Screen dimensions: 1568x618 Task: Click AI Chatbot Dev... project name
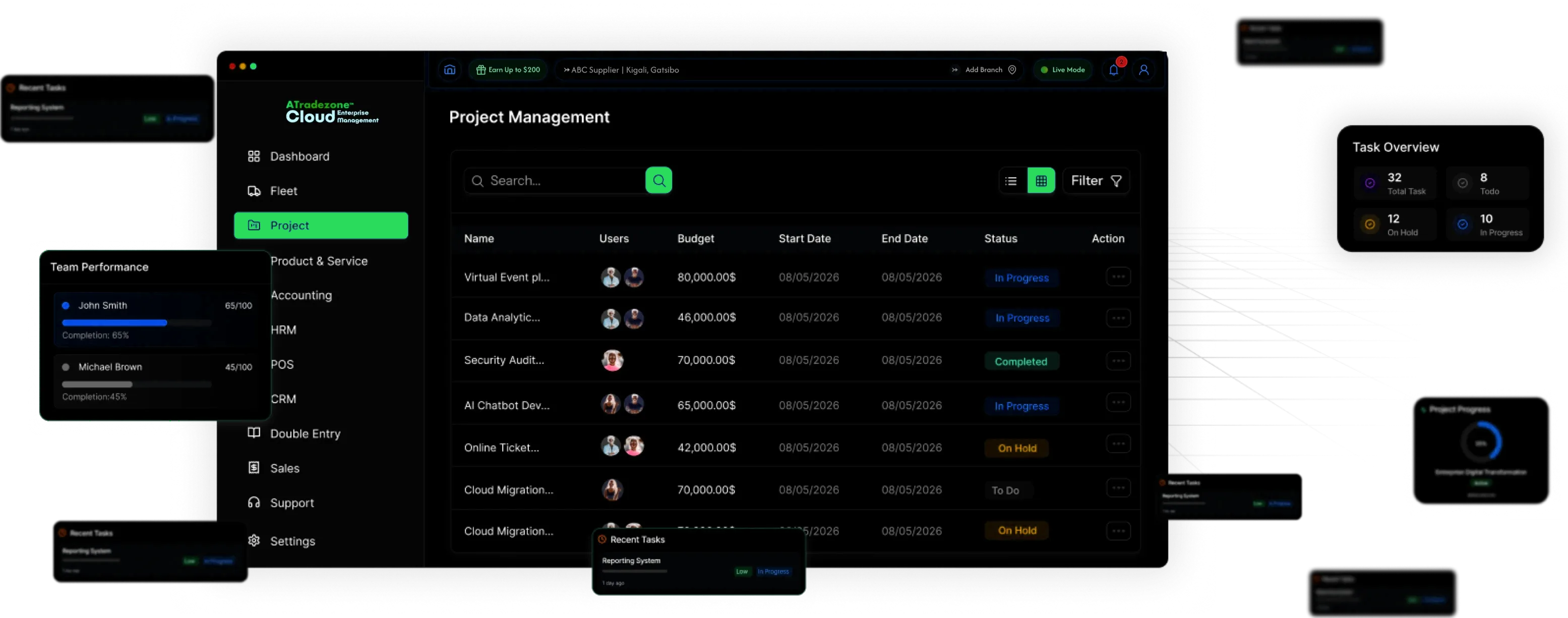tap(507, 406)
